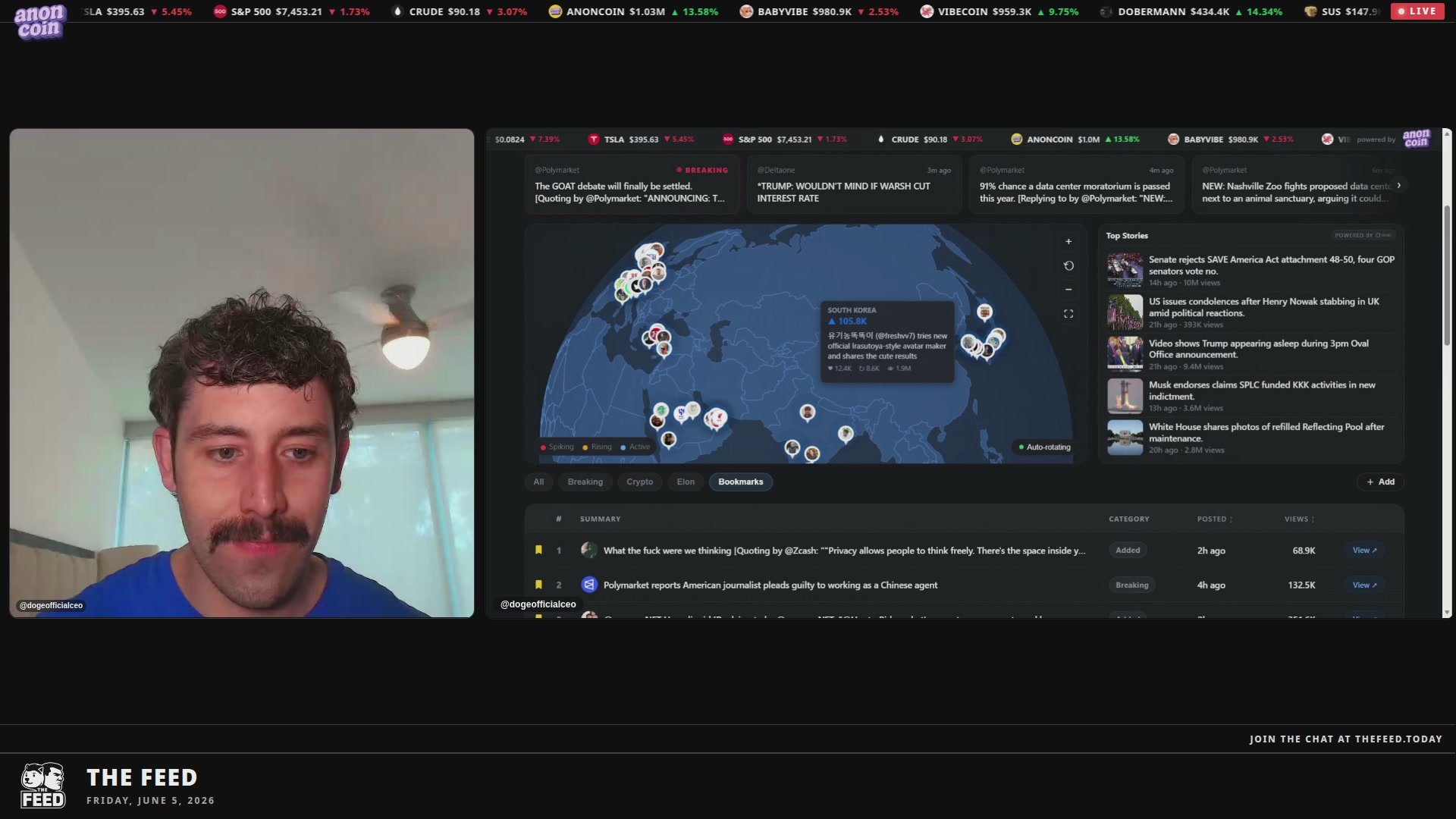Open the Reflecting Pool story thumbnail

pos(1125,438)
